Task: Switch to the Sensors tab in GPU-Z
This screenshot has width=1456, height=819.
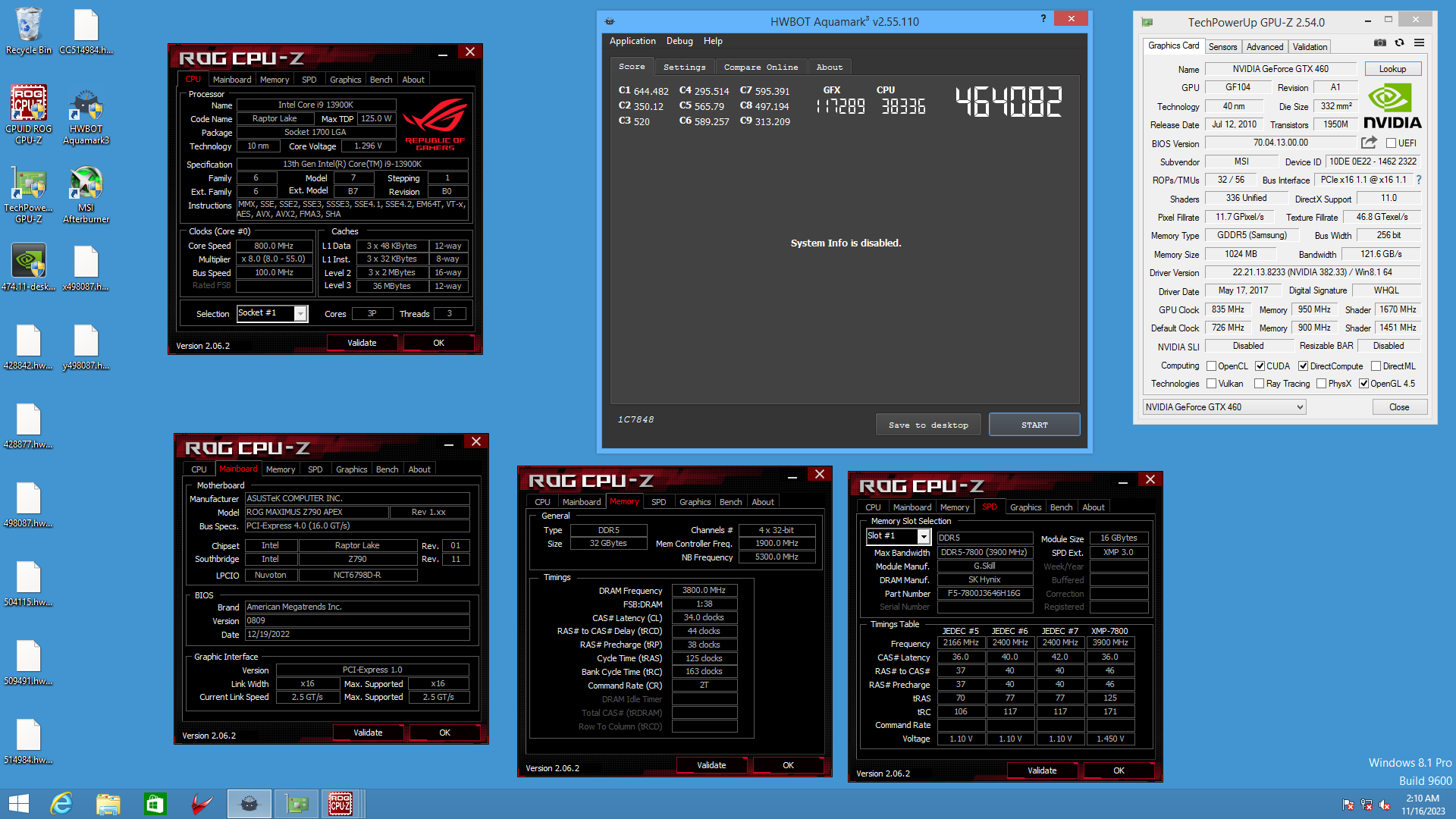Action: point(1222,47)
